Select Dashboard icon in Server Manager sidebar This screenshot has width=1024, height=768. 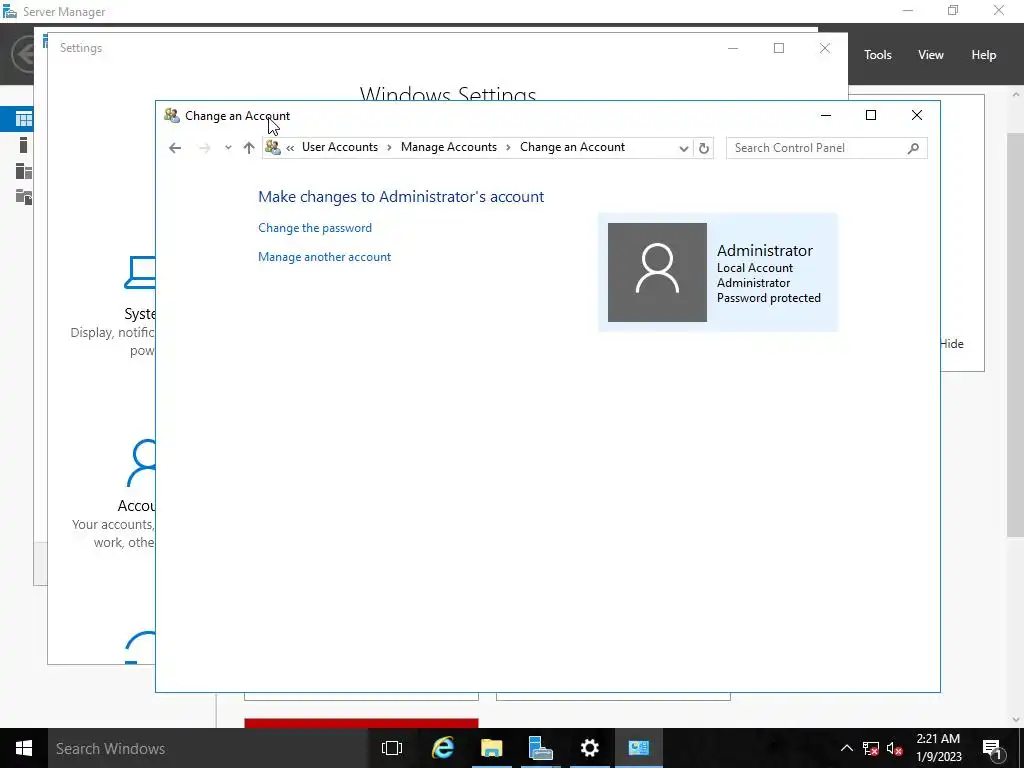tap(24, 119)
